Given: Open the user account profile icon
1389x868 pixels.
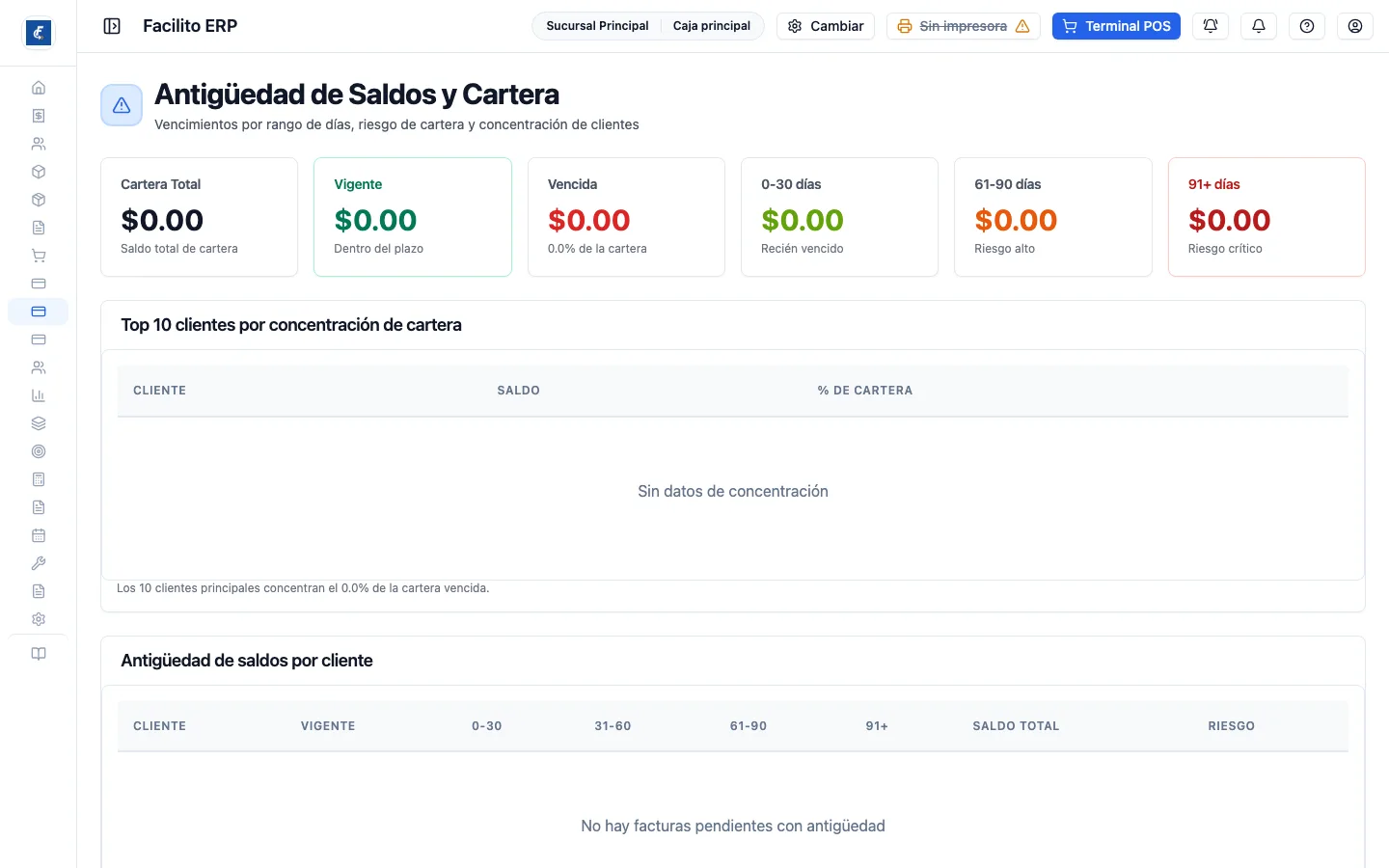Looking at the screenshot, I should [x=1355, y=26].
